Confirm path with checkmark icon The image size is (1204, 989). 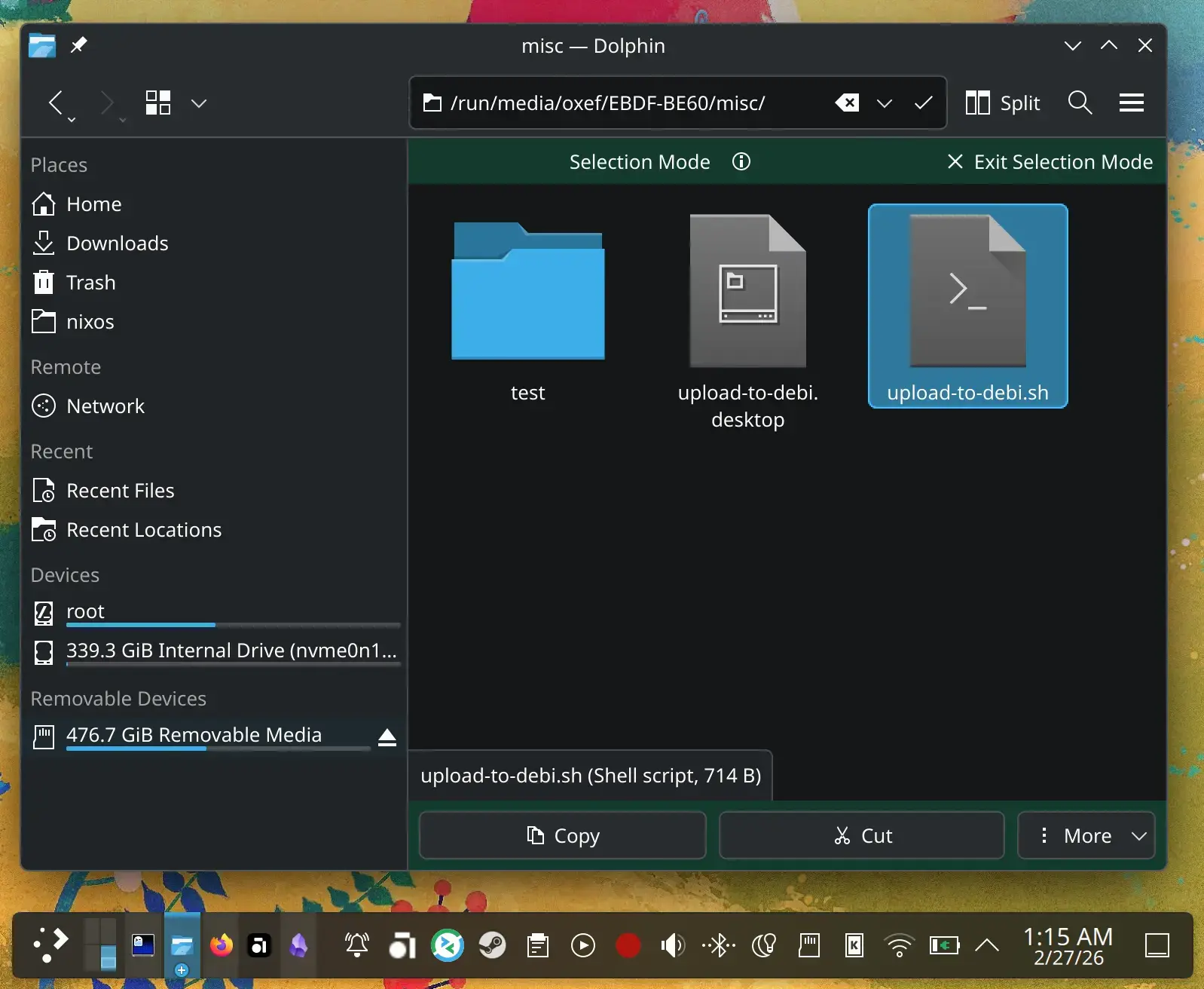click(923, 103)
